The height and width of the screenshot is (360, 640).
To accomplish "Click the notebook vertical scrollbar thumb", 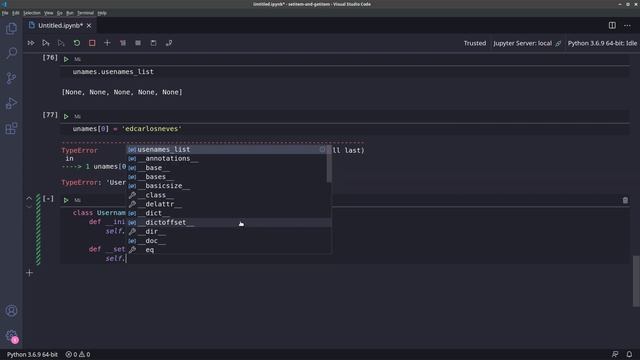I will (636, 281).
